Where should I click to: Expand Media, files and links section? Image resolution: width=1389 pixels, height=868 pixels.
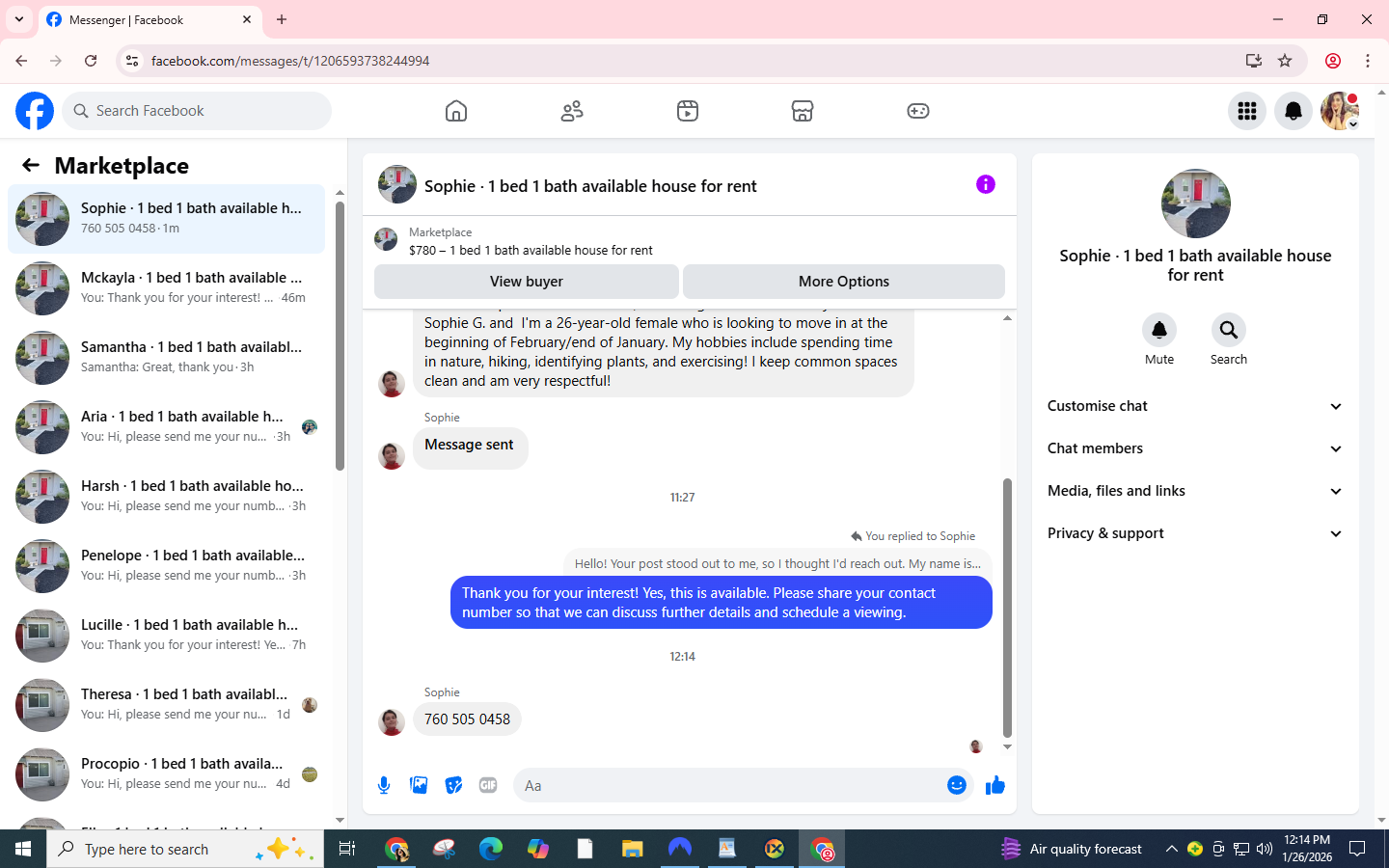pyautogui.click(x=1195, y=491)
